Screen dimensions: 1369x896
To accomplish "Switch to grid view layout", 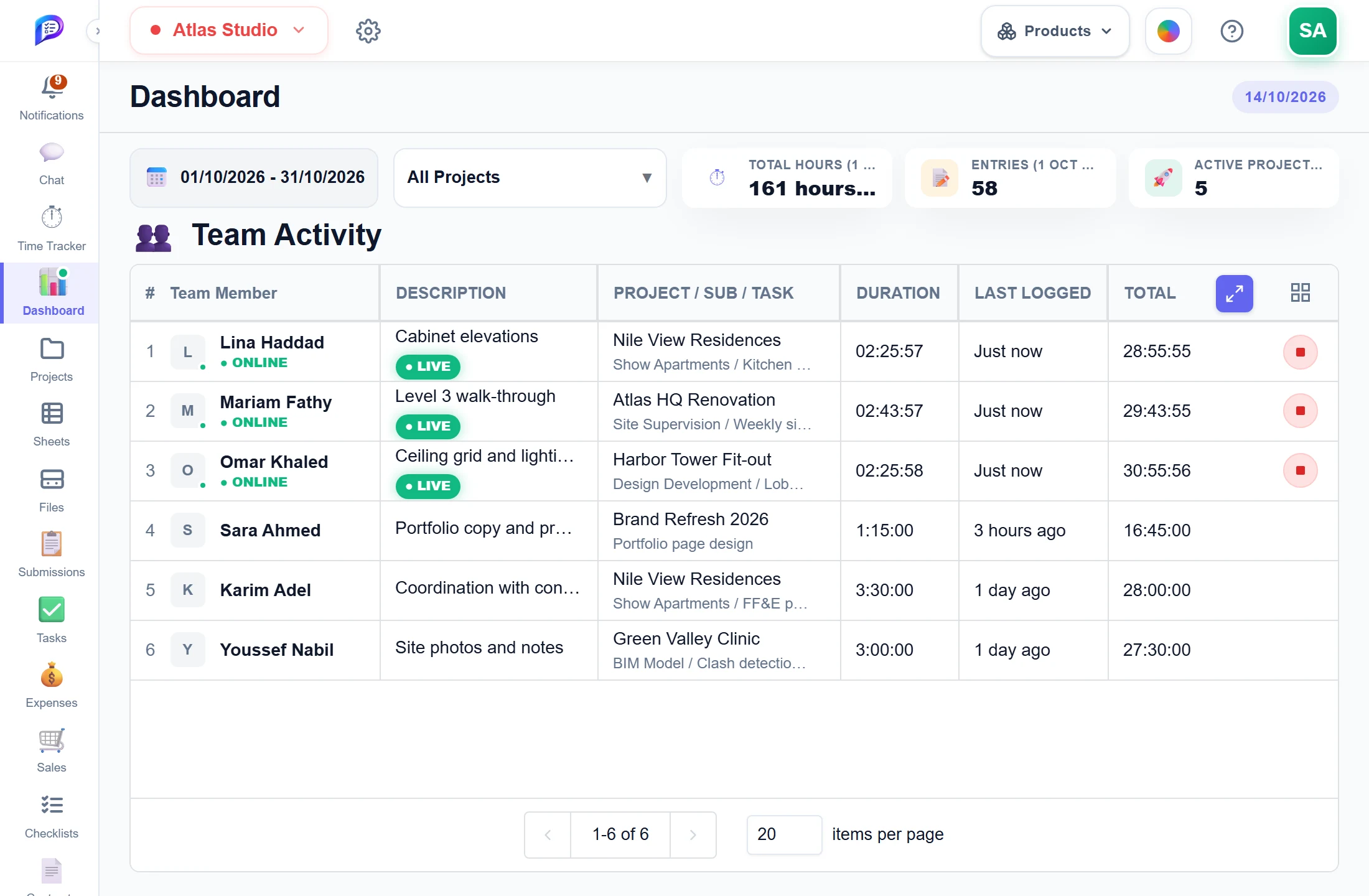I will 1300,292.
